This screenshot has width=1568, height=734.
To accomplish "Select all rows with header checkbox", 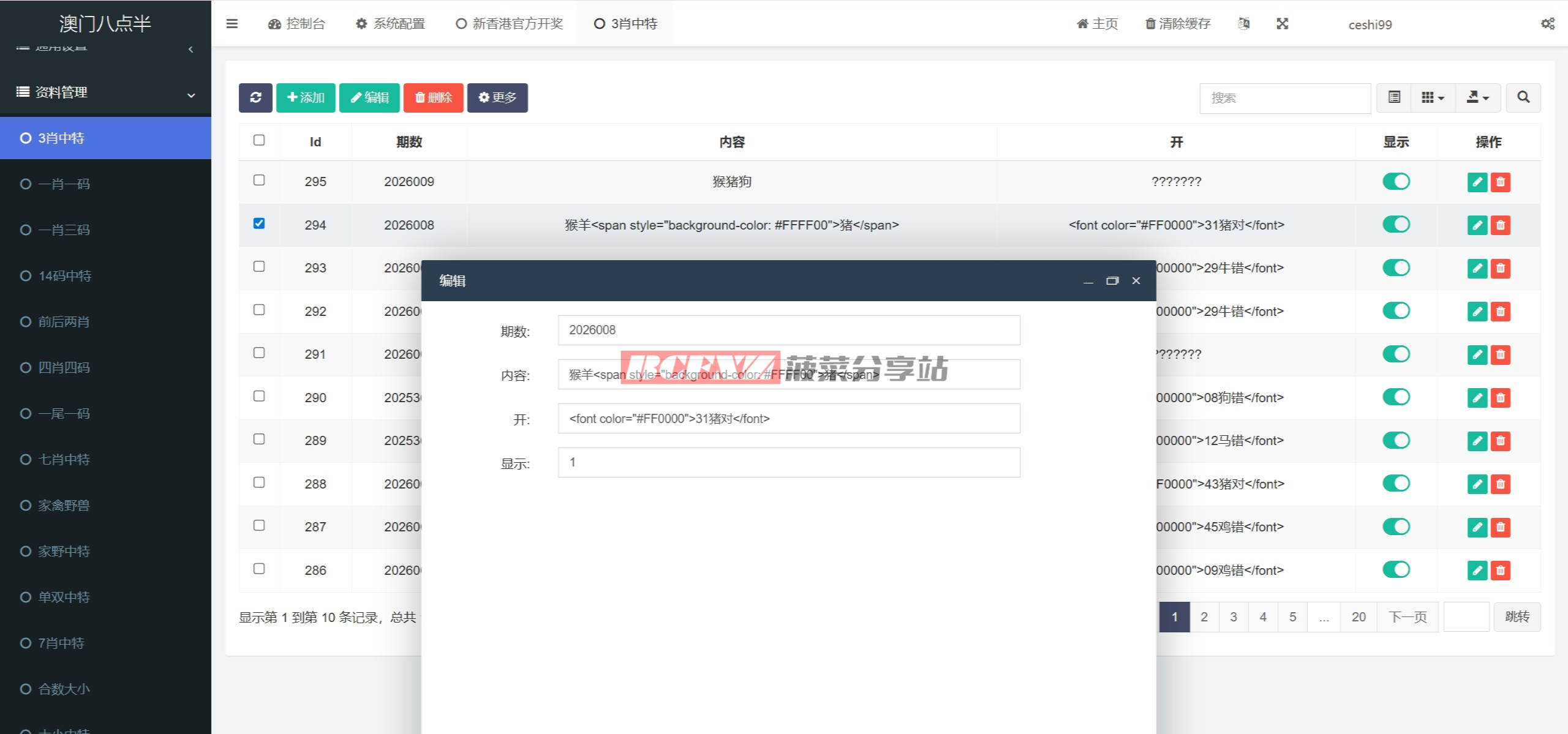I will pos(259,141).
